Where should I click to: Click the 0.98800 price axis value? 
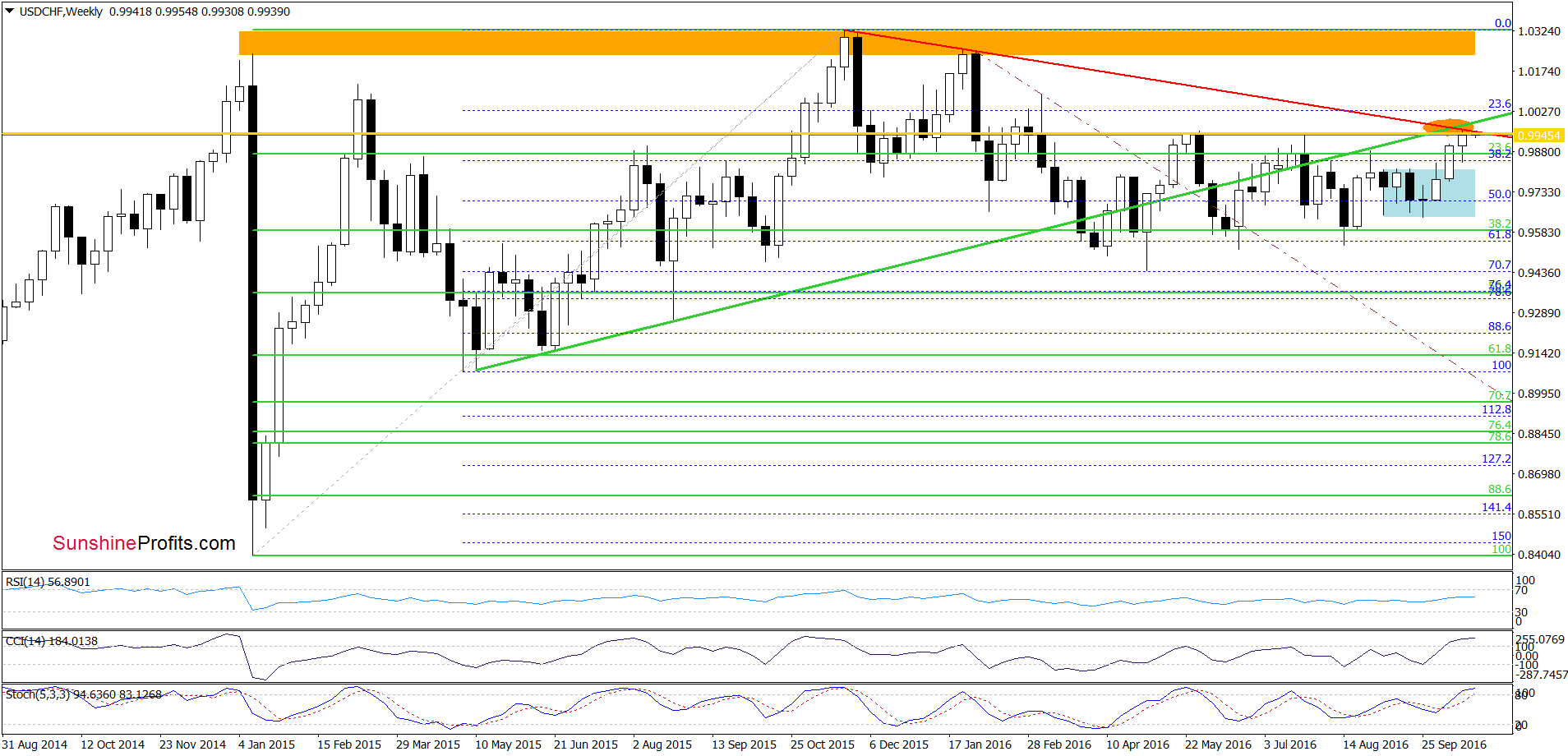point(1538,152)
